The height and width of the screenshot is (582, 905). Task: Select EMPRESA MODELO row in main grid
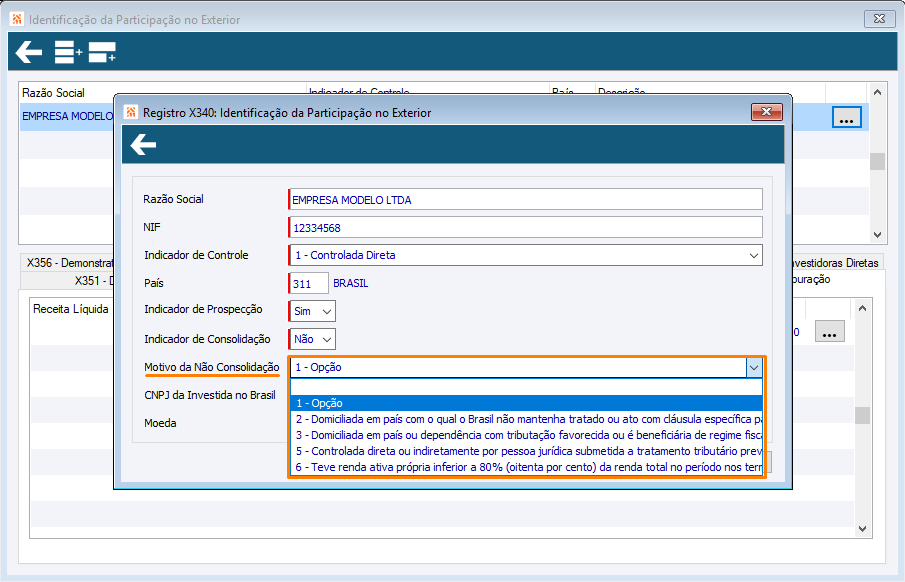point(68,117)
